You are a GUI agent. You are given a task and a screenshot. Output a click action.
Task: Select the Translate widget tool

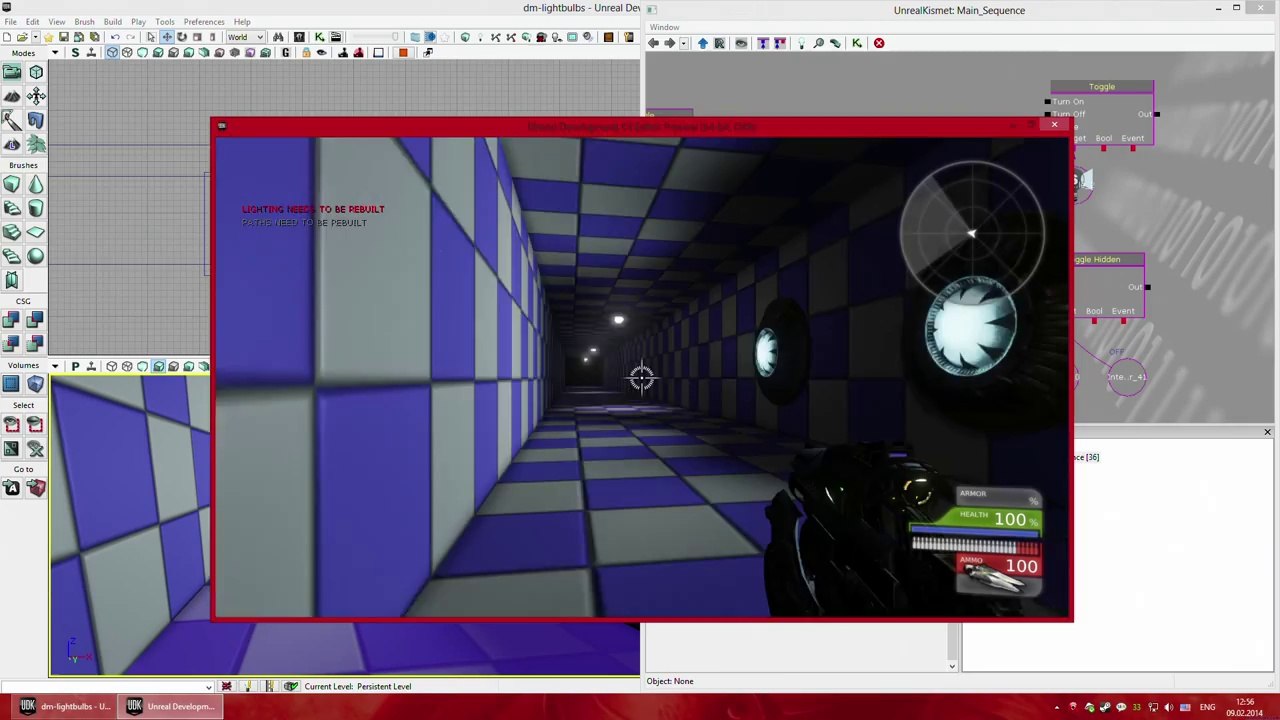[167, 37]
